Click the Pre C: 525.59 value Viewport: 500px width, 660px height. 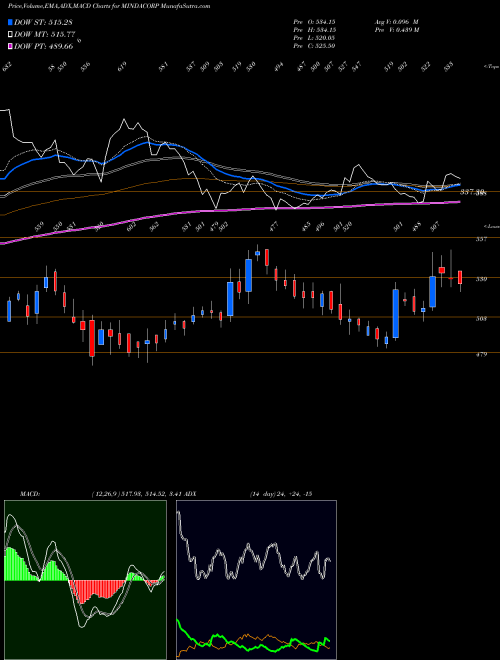point(314,46)
